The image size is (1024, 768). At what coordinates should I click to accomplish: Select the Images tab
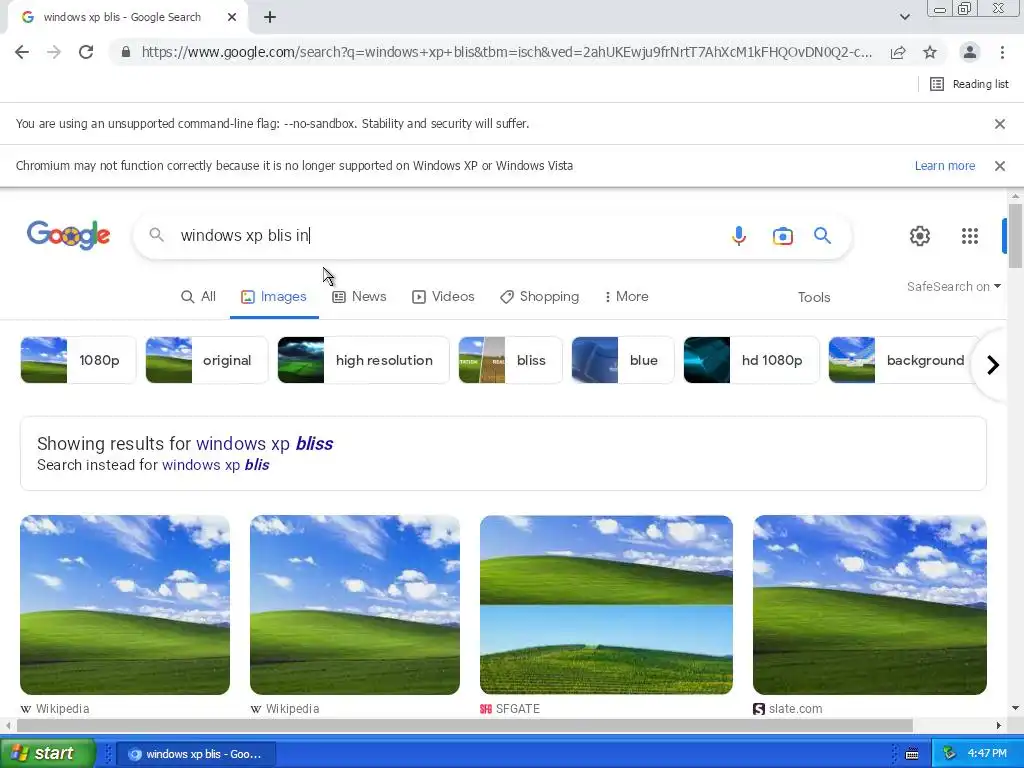coord(274,296)
